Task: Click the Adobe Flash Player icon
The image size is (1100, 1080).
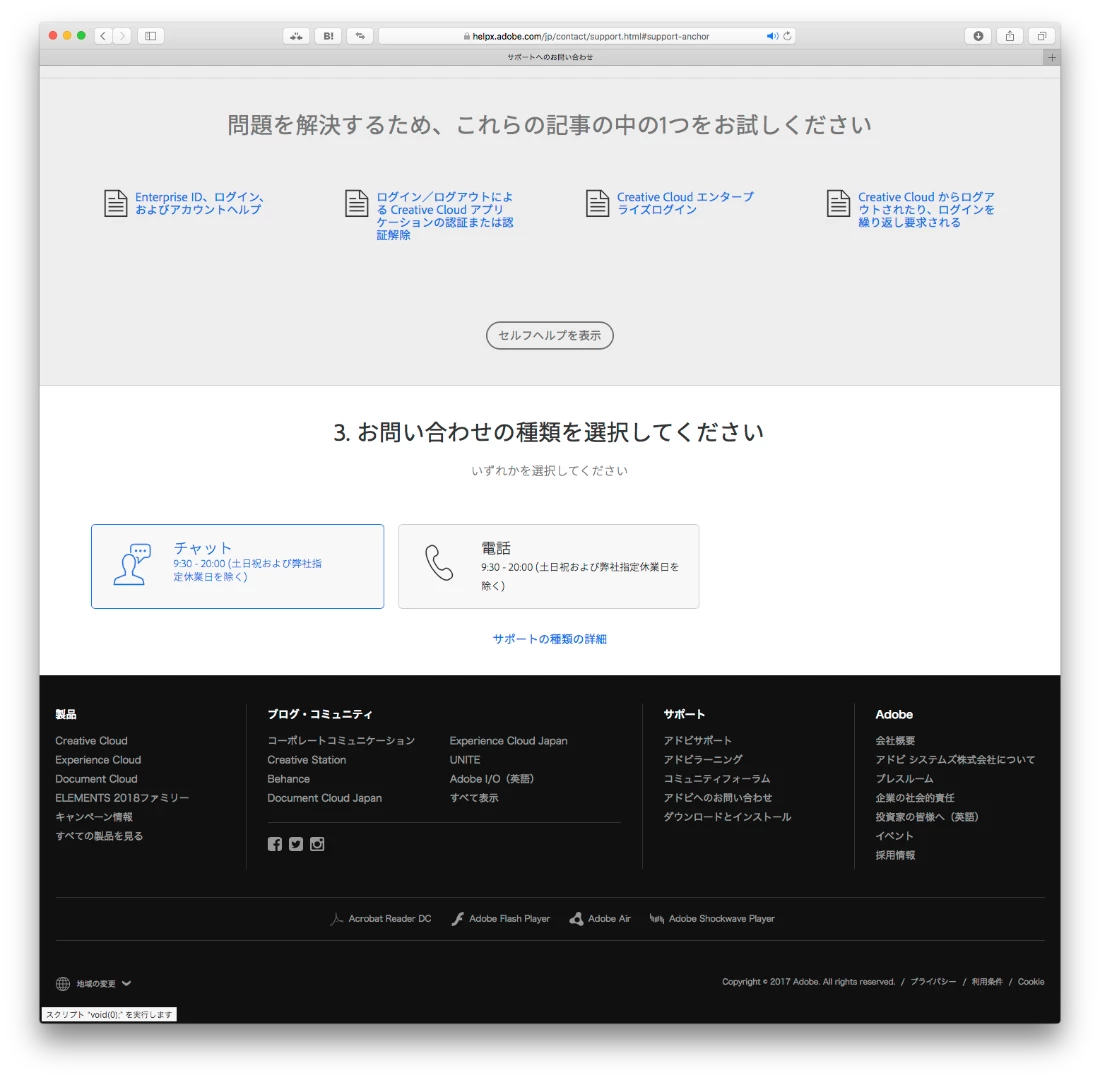Action: coord(457,919)
